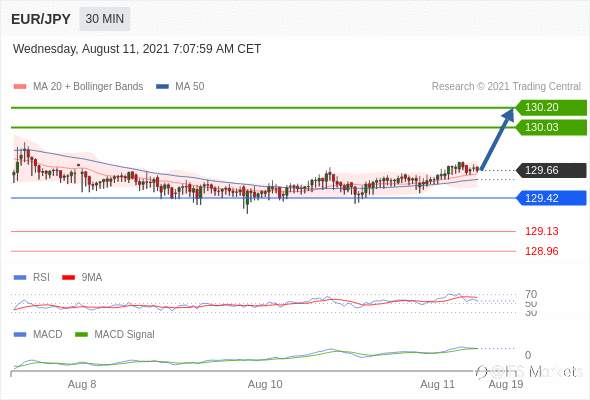Click the MA 50 blue legend swatch
The image size is (590, 400).
162,87
